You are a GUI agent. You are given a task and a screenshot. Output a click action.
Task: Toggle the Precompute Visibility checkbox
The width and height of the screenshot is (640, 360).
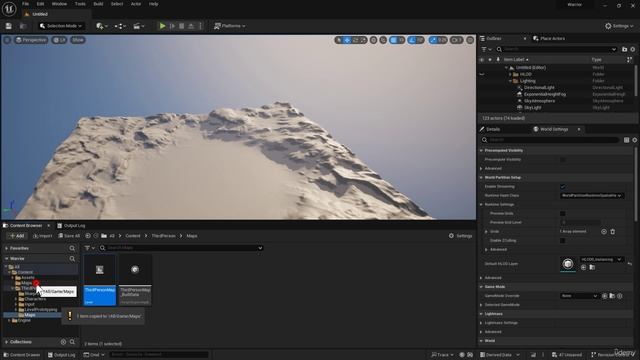563,160
